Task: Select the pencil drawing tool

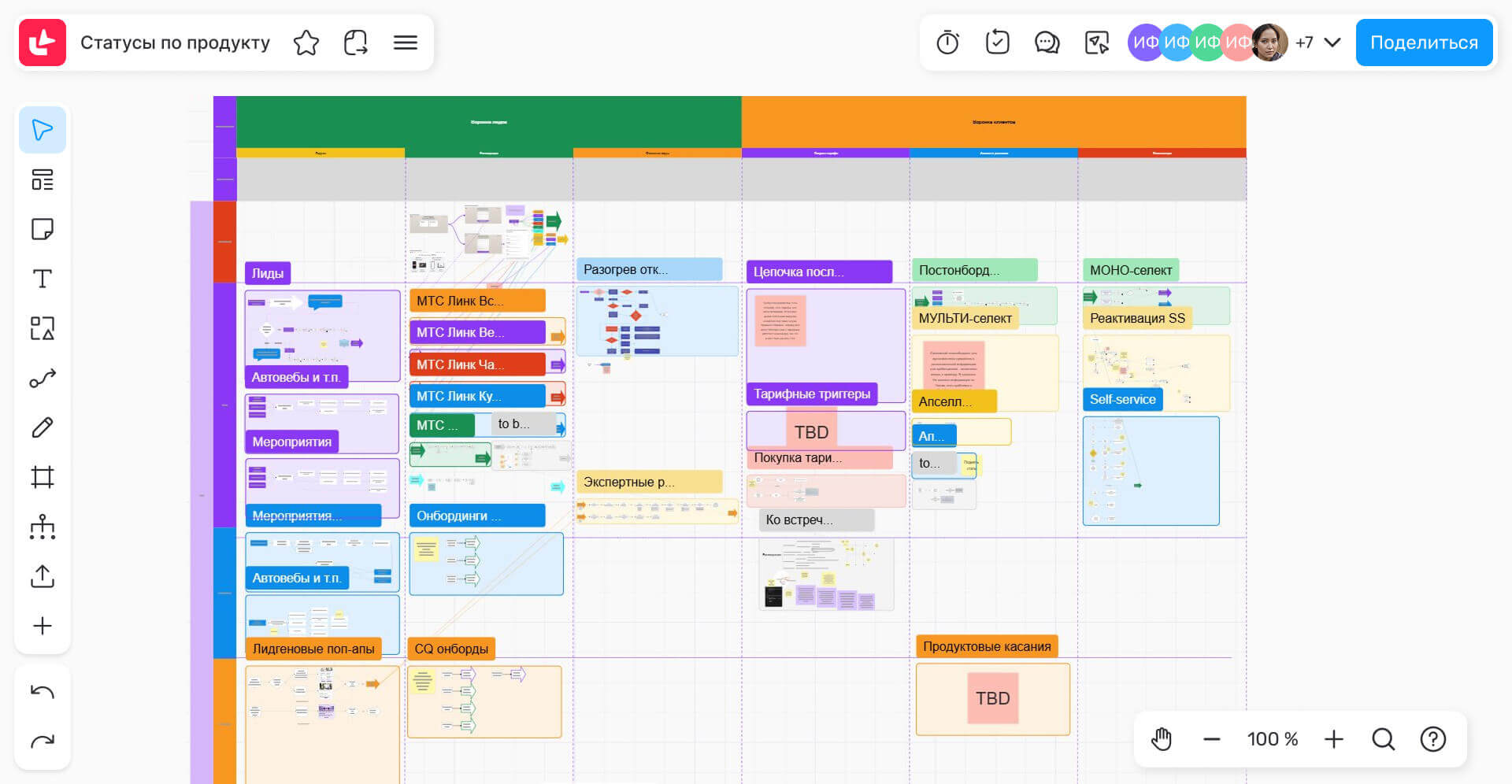Action: pyautogui.click(x=43, y=427)
